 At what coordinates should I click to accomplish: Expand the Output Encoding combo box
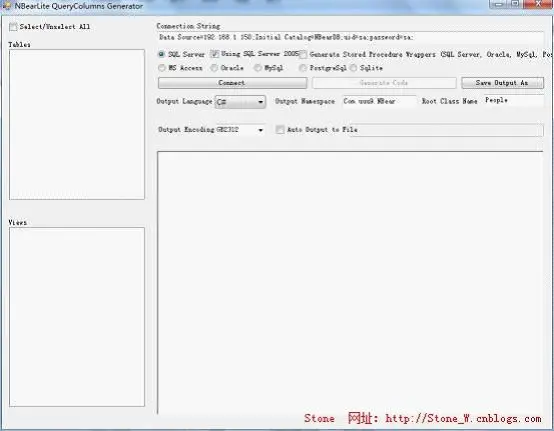pyautogui.click(x=240, y=130)
